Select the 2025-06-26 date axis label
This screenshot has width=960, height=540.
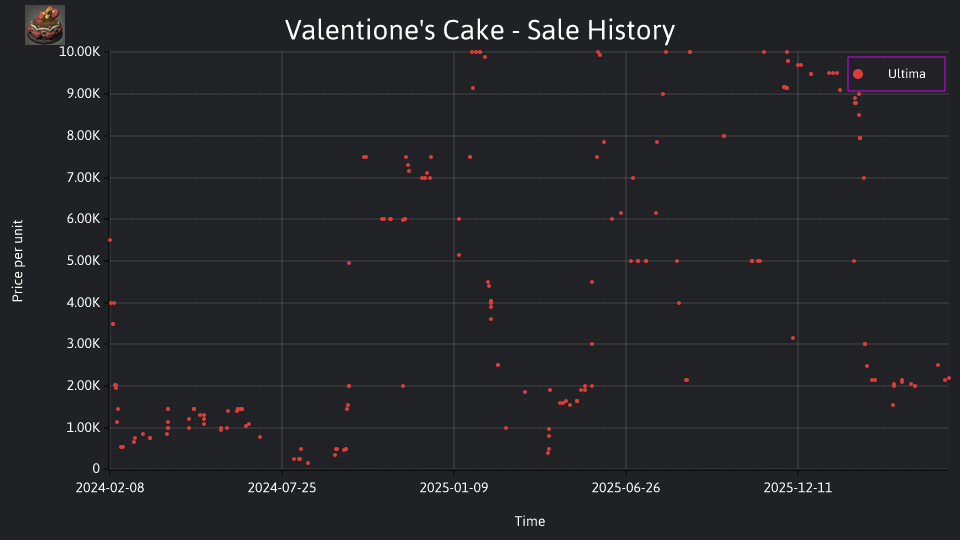pyautogui.click(x=626, y=487)
